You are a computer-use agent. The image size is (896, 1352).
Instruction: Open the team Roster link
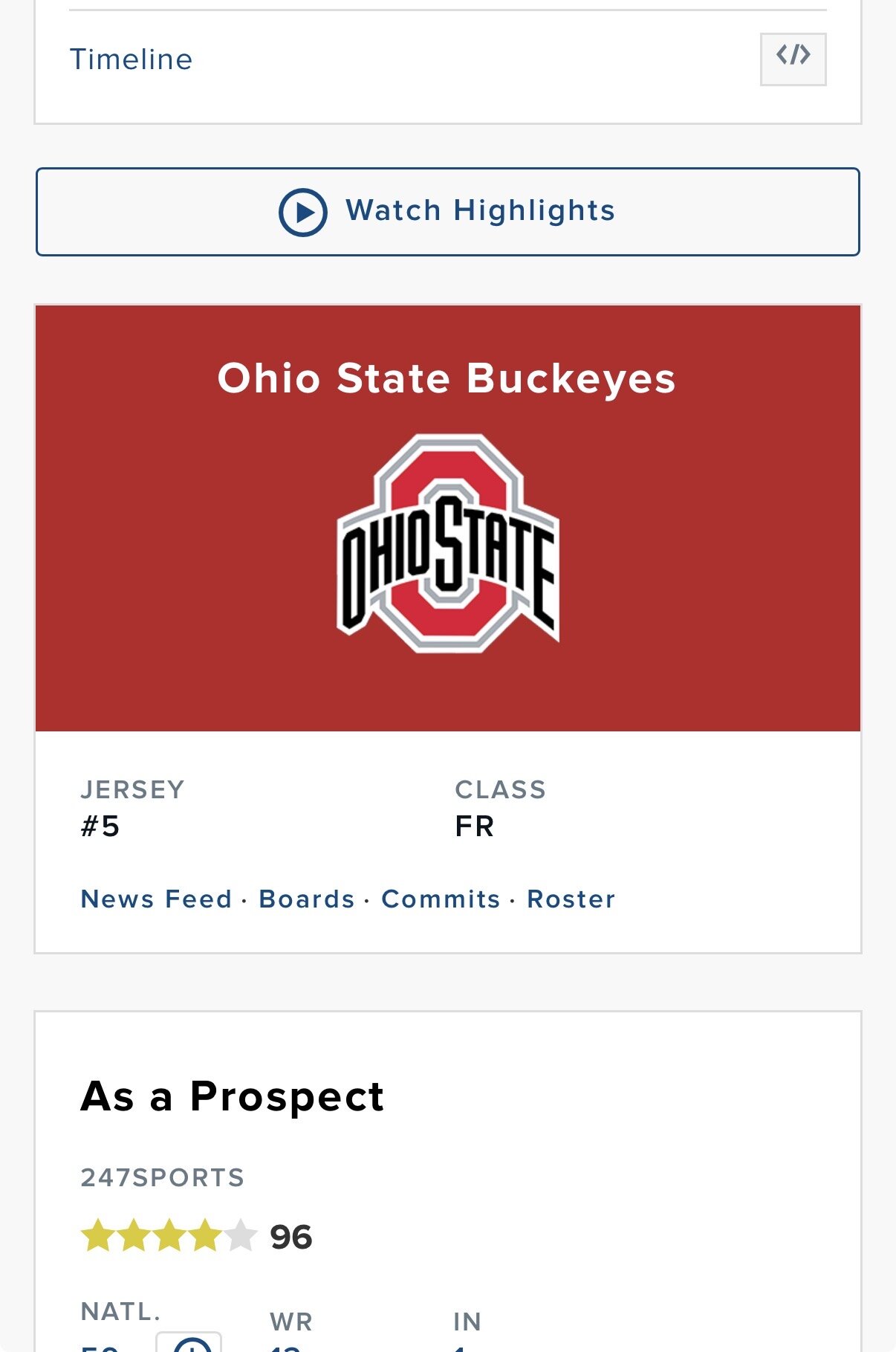571,899
